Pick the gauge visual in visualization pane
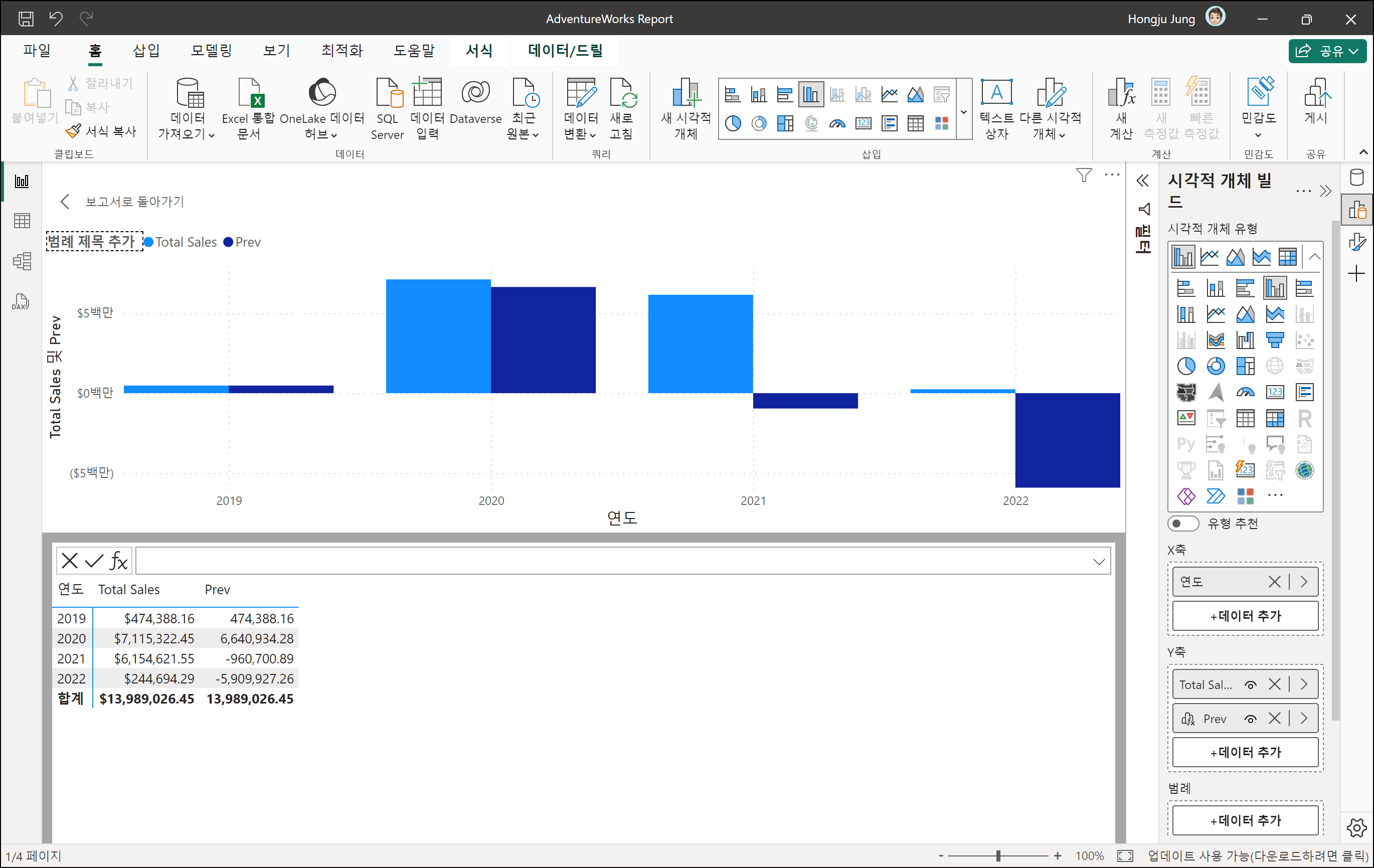This screenshot has height=868, width=1374. pyautogui.click(x=1245, y=392)
